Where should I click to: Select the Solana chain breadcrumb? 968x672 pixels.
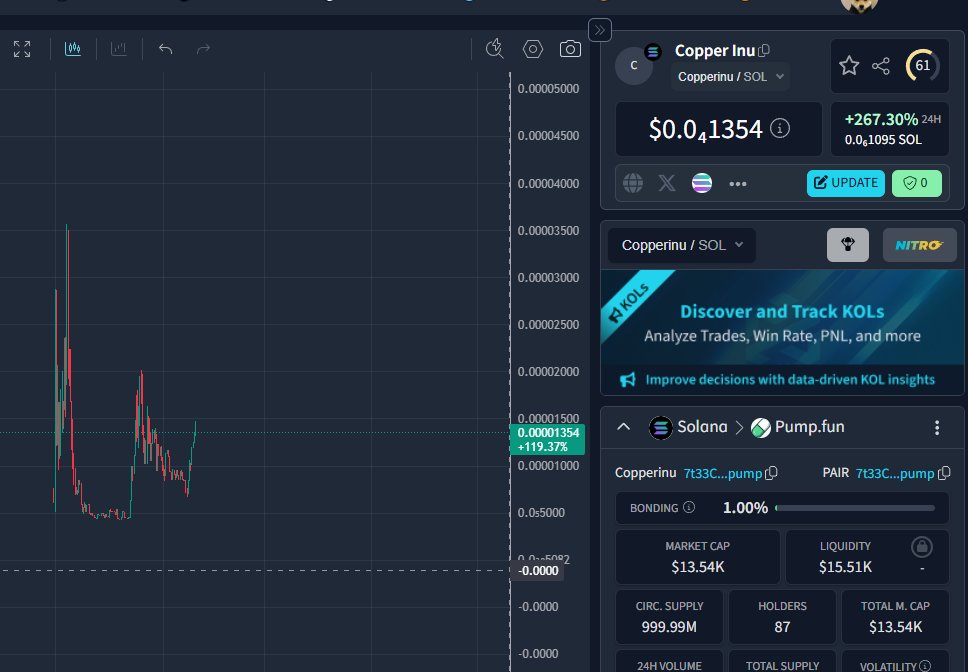[x=688, y=427]
